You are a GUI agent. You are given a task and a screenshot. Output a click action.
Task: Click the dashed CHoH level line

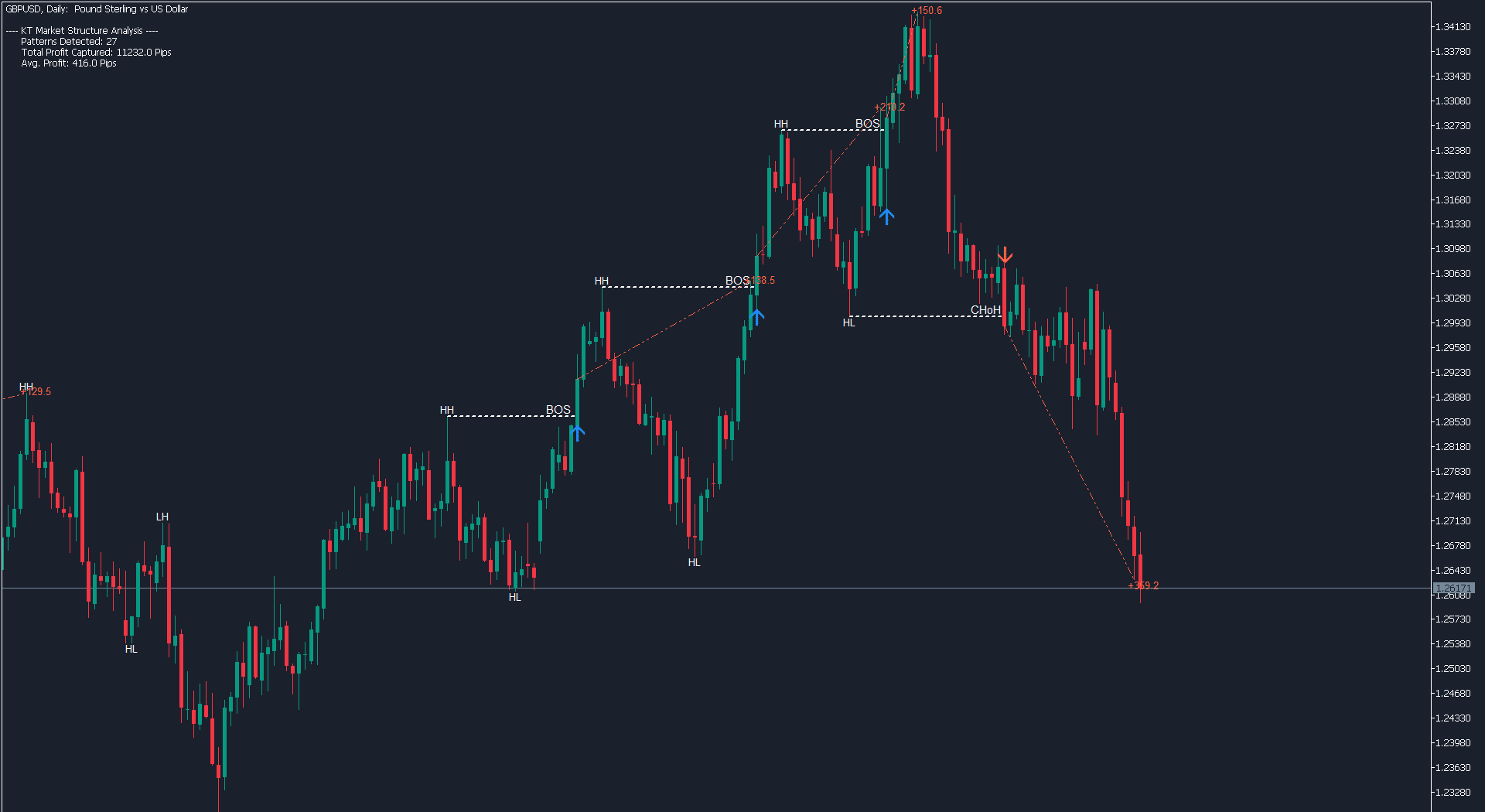(x=927, y=316)
